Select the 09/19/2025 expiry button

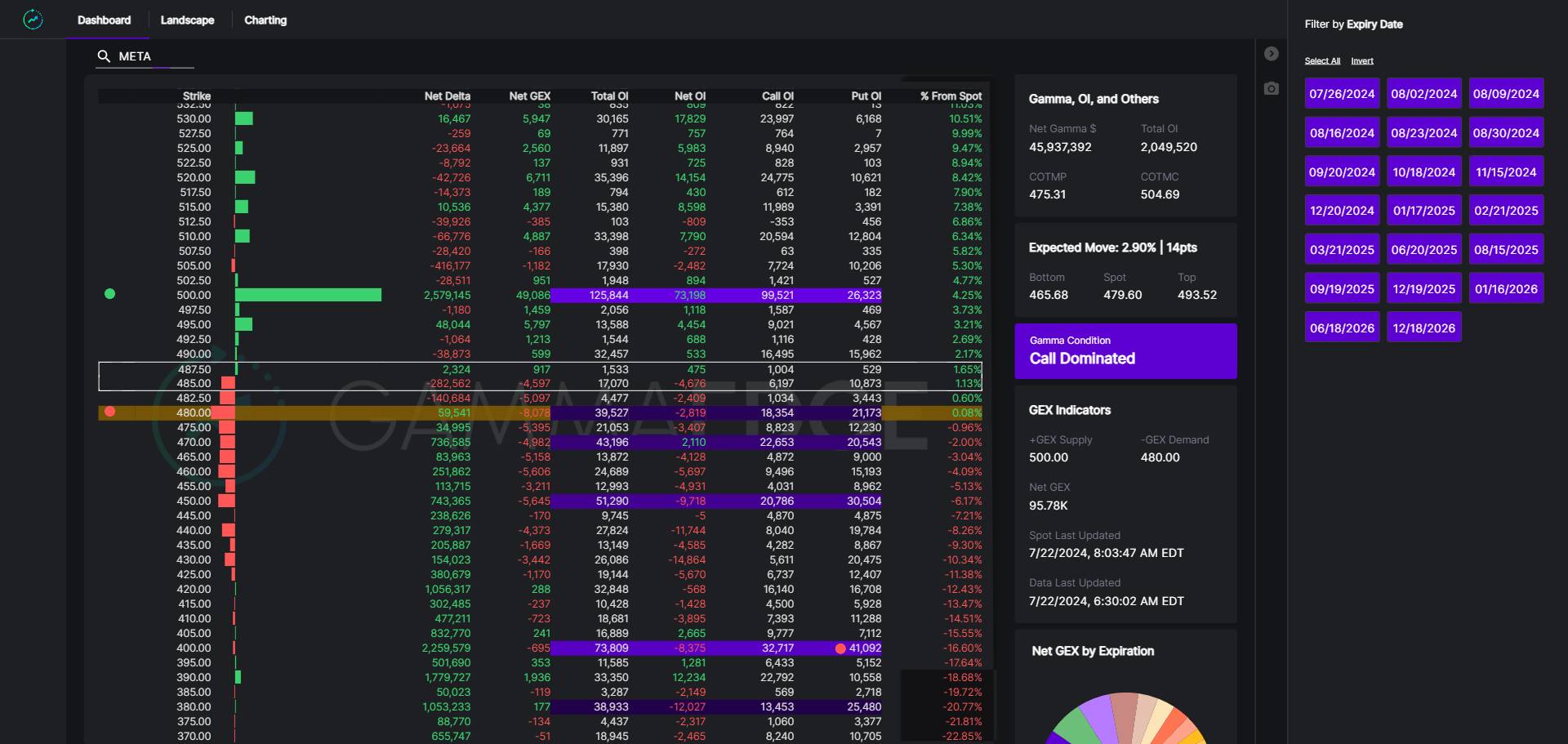tap(1342, 288)
